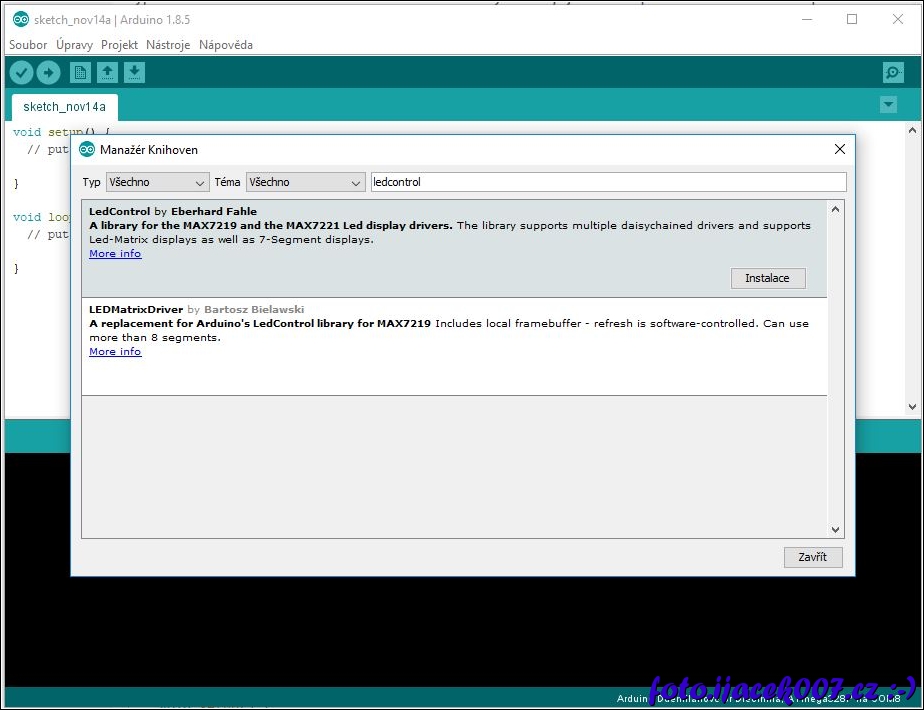The height and width of the screenshot is (710, 924).
Task: Open More info link for LEDMatrixDriver
Action: 115,352
